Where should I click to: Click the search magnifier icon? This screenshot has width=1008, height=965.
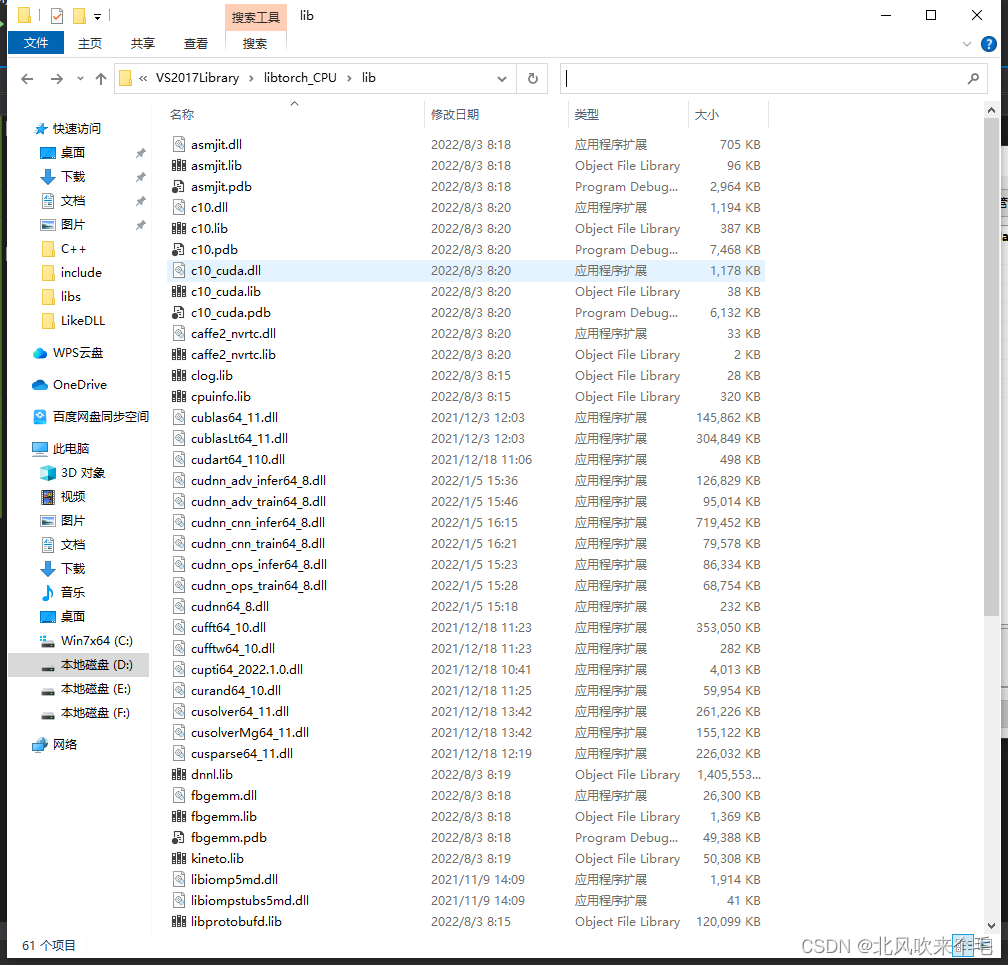pos(973,78)
